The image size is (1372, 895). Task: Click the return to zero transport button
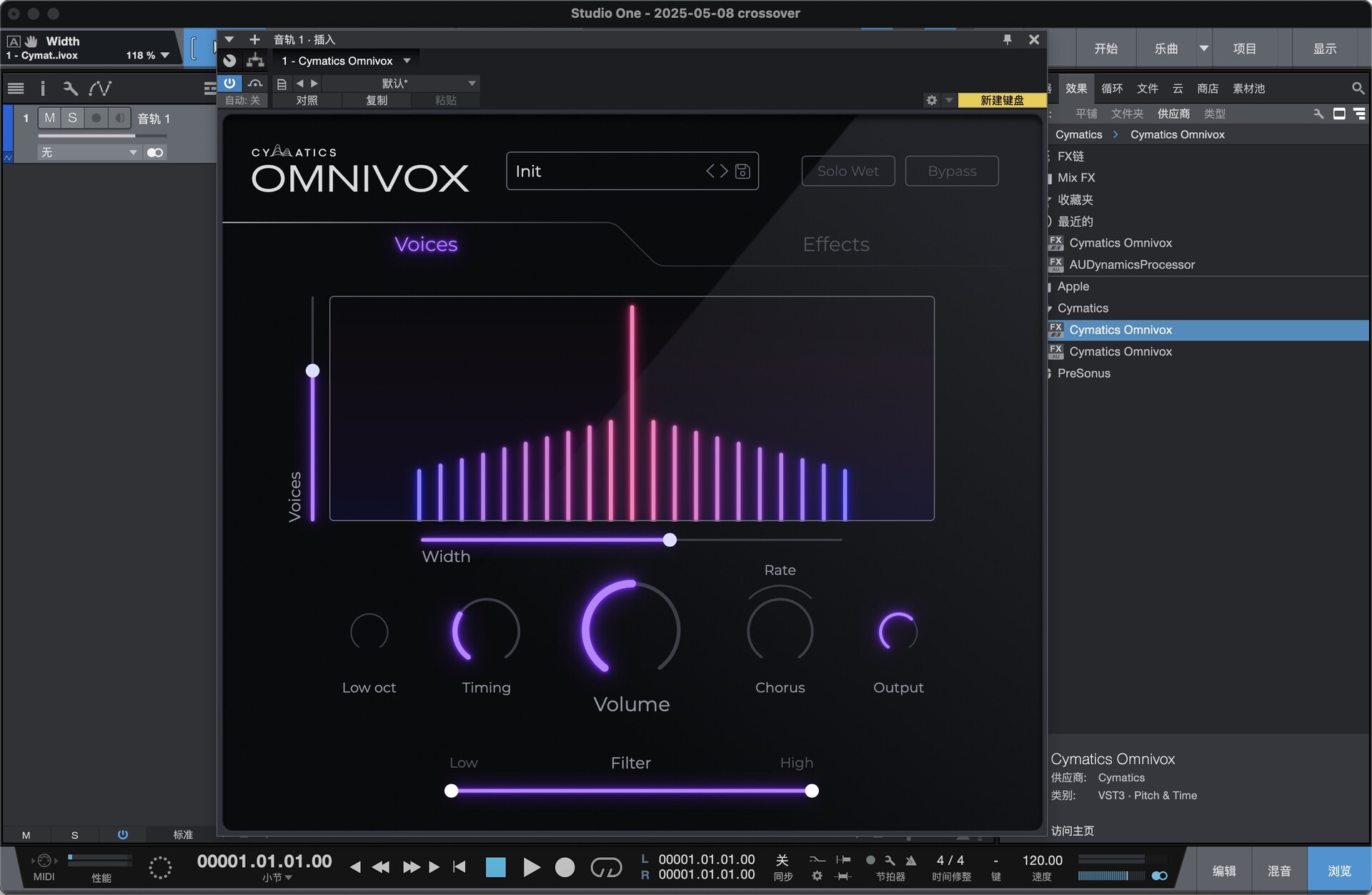[x=459, y=867]
